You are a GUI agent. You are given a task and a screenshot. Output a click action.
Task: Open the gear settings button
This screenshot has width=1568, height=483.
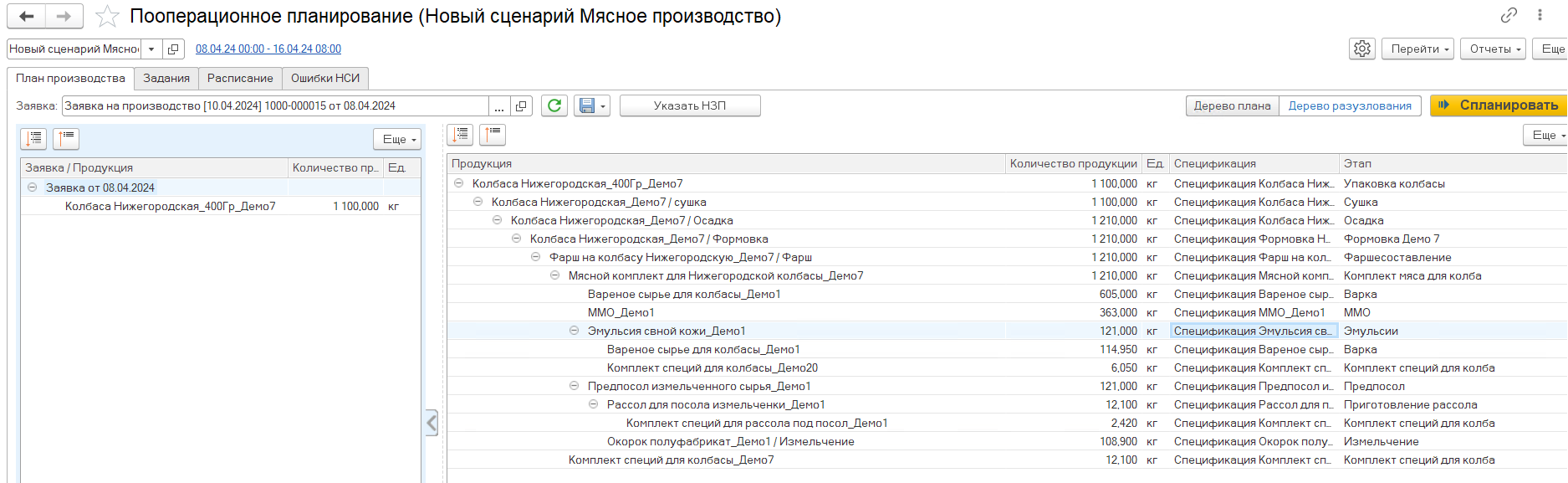coord(1361,49)
